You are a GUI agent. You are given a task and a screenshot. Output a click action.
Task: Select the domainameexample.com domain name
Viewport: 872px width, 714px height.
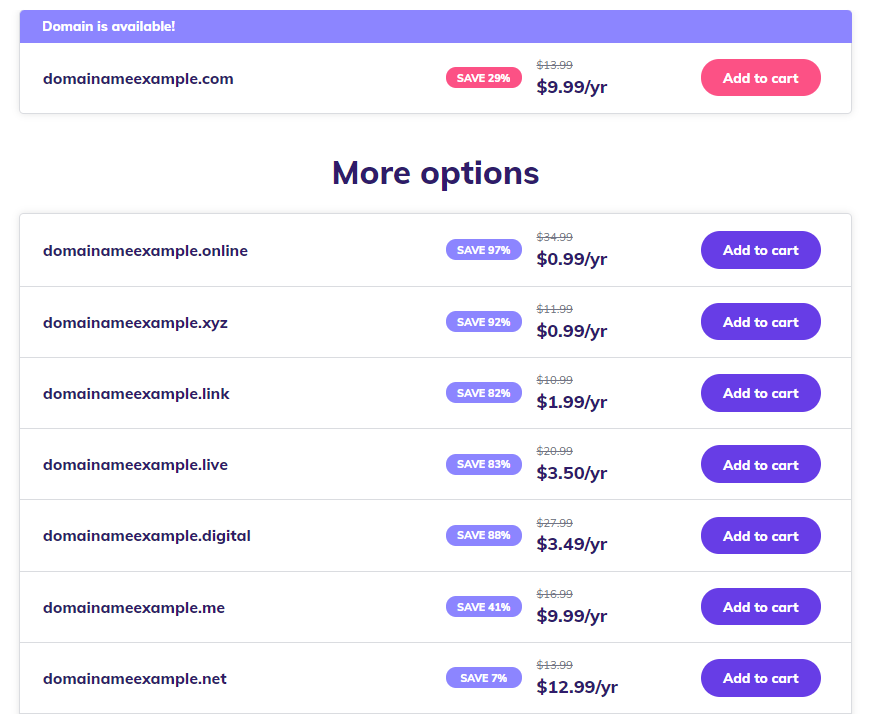click(x=138, y=79)
